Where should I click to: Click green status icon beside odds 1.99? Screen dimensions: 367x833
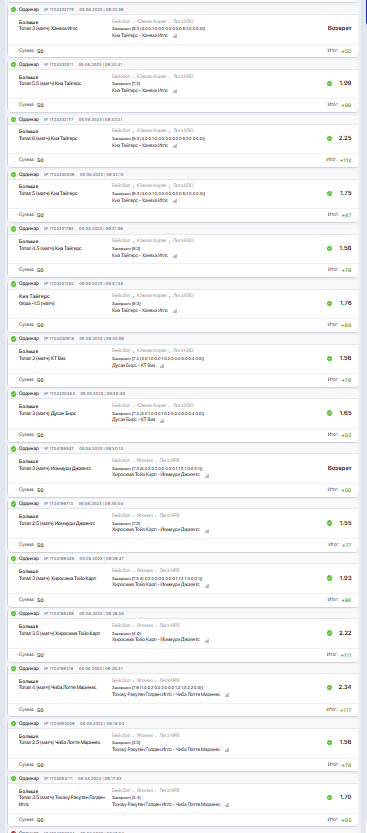coord(329,83)
